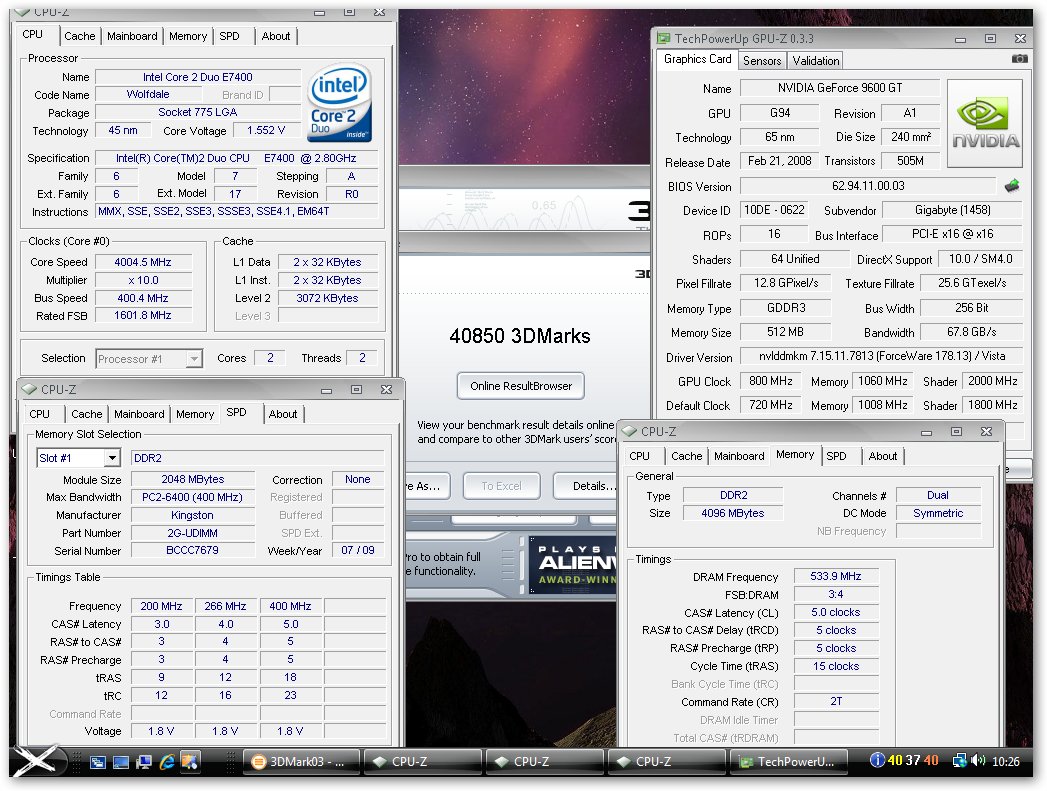Click the BIOS Version 62.94.11.00.03 field

click(x=868, y=186)
